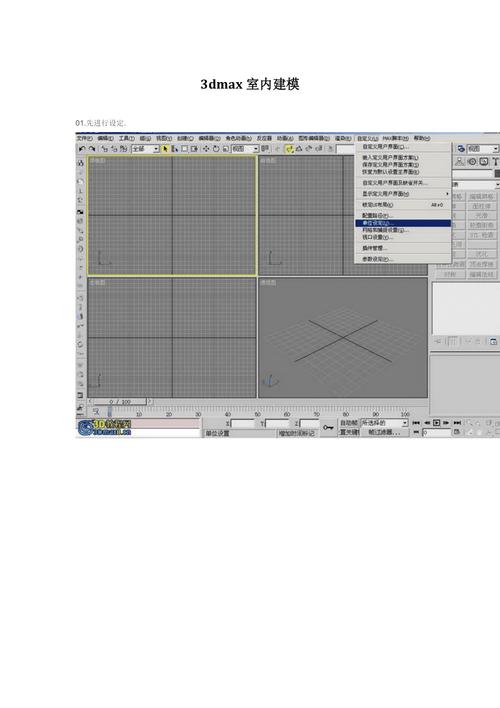Image resolution: width=500 pixels, height=708 pixels.
Task: Choose the Select and Rotate tool
Action: (216, 149)
